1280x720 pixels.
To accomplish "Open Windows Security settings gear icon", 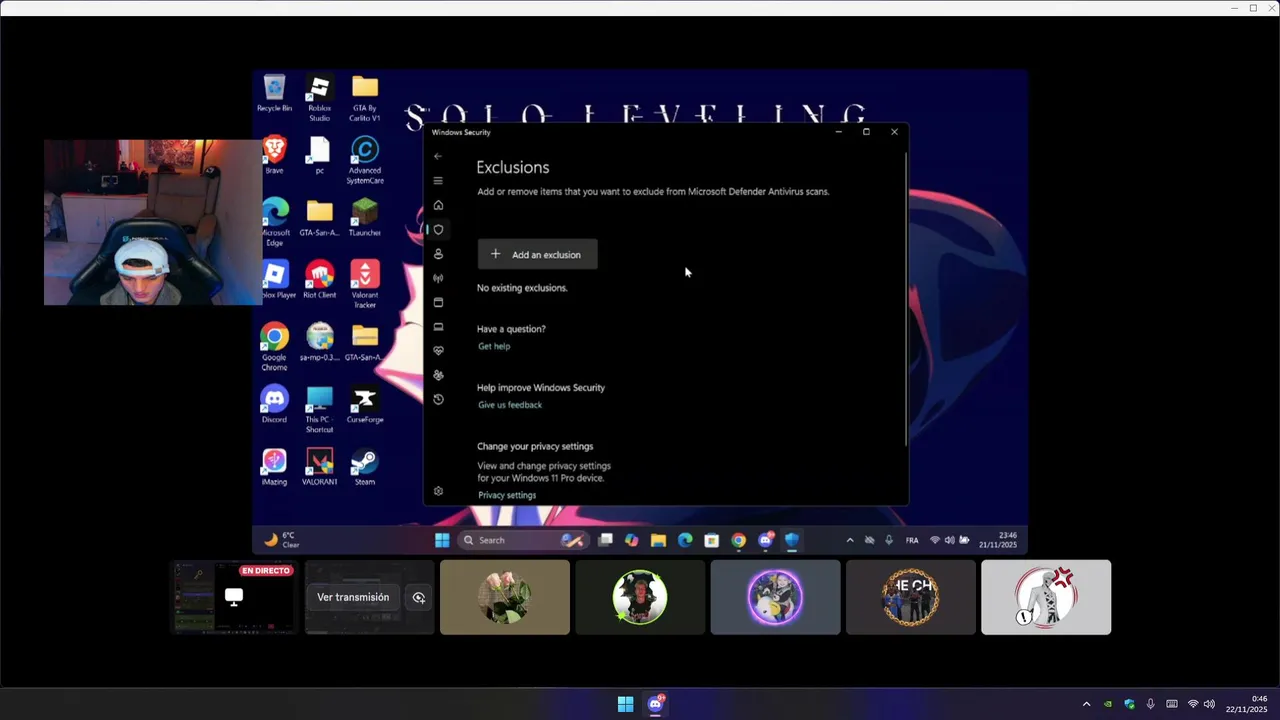I will [x=438, y=491].
